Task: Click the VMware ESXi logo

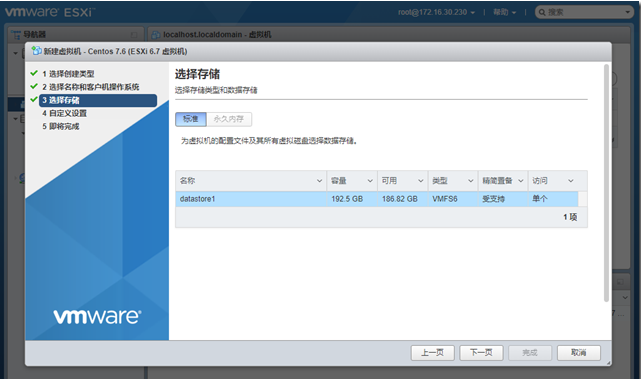Action: click(x=49, y=11)
